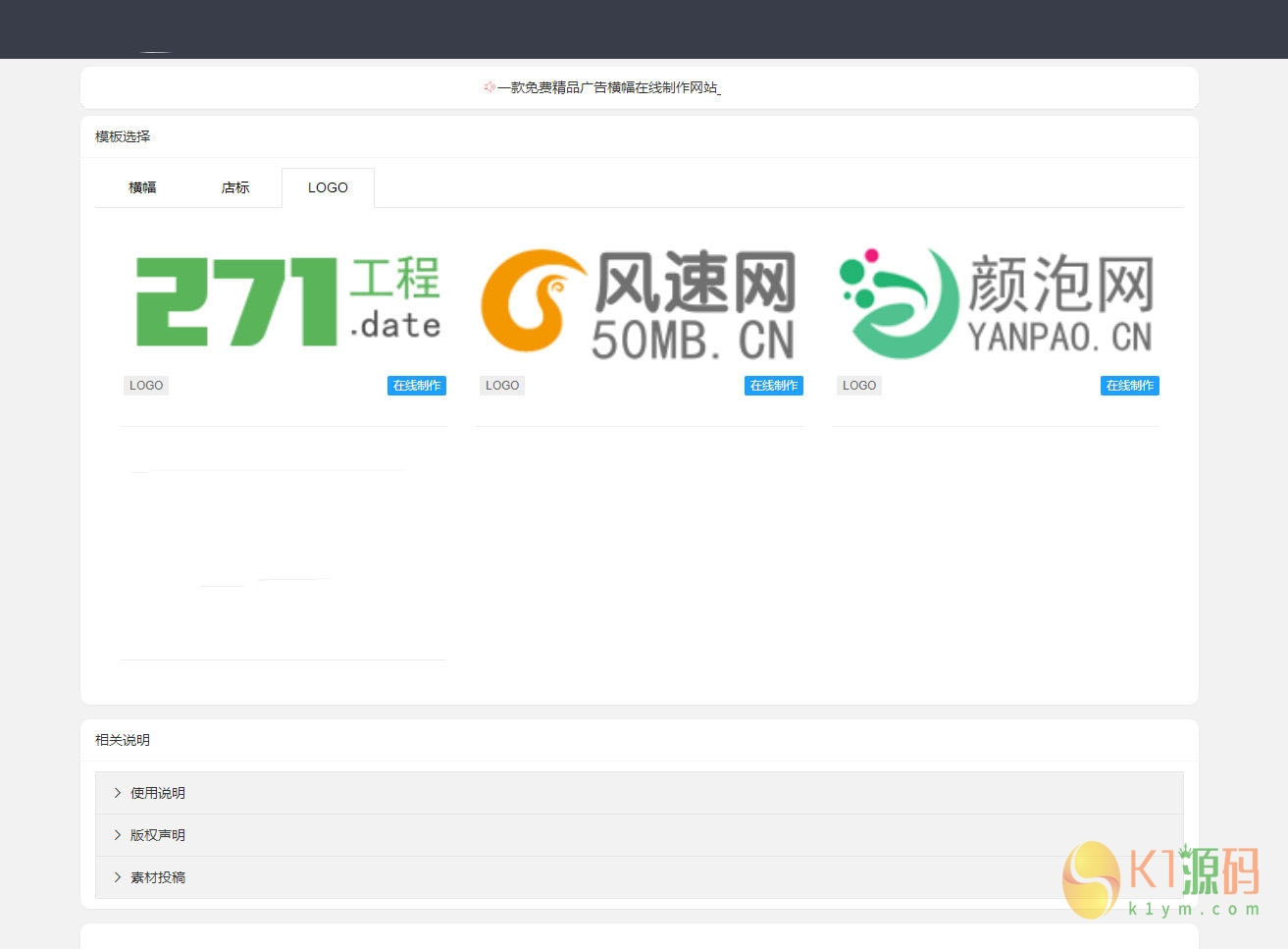
Task: Expand the 版权声明 section chevron
Action: [x=118, y=835]
